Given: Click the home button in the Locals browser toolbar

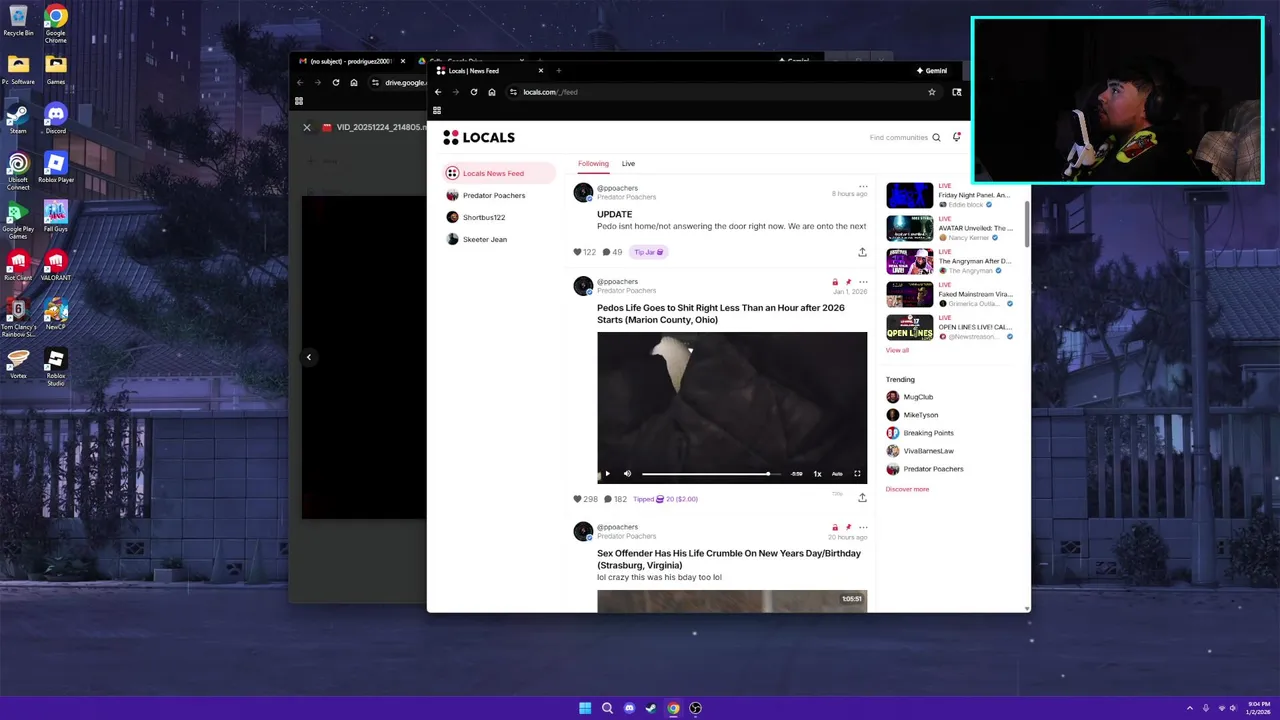Looking at the screenshot, I should [x=492, y=92].
